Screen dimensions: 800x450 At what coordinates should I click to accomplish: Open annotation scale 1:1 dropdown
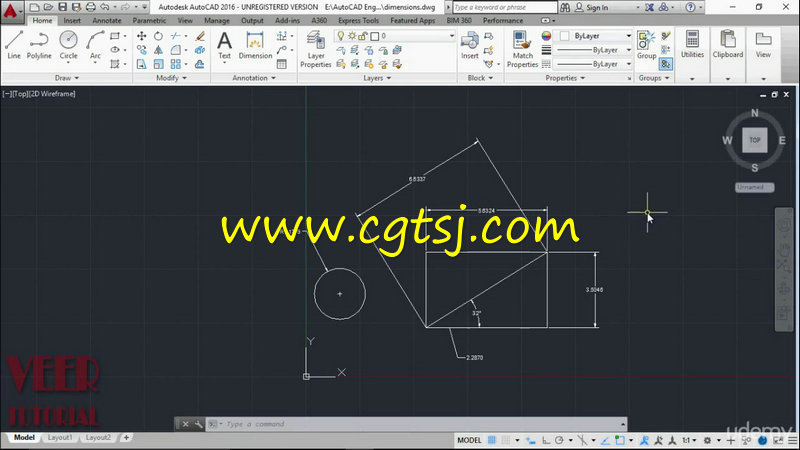coord(689,440)
